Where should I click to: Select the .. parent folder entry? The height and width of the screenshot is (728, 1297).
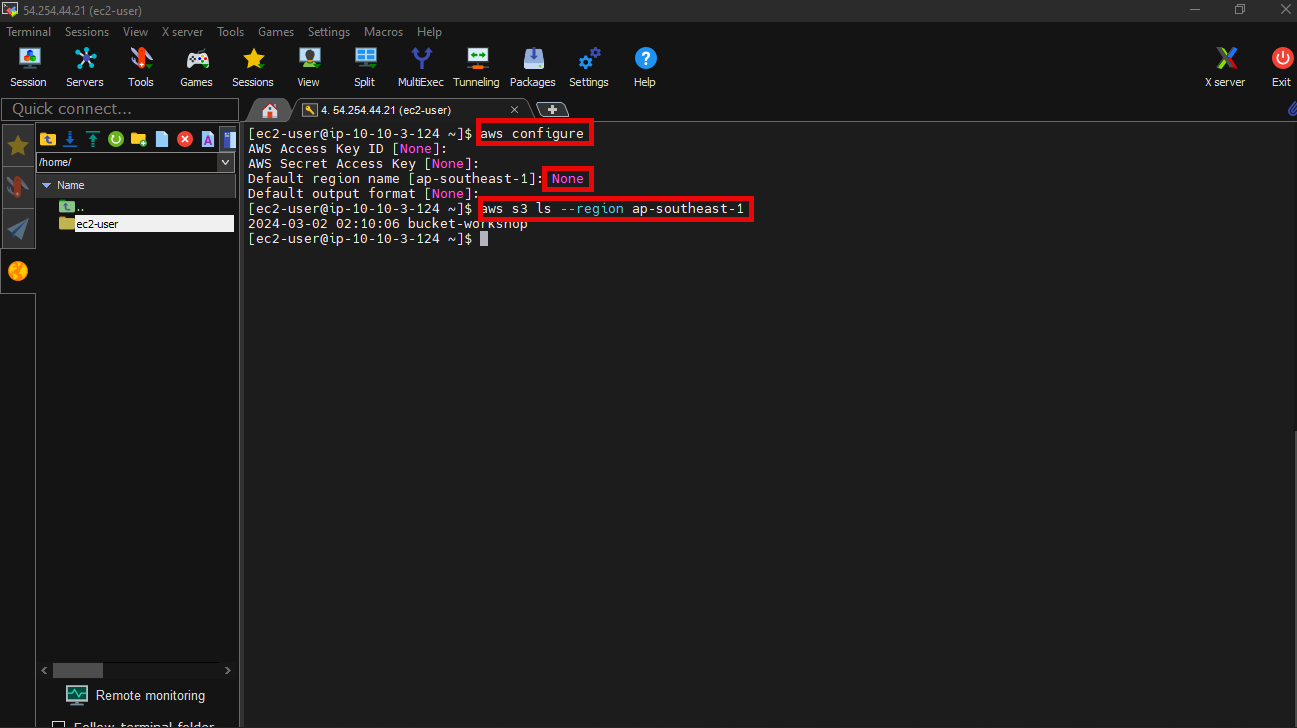pyautogui.click(x=70, y=207)
